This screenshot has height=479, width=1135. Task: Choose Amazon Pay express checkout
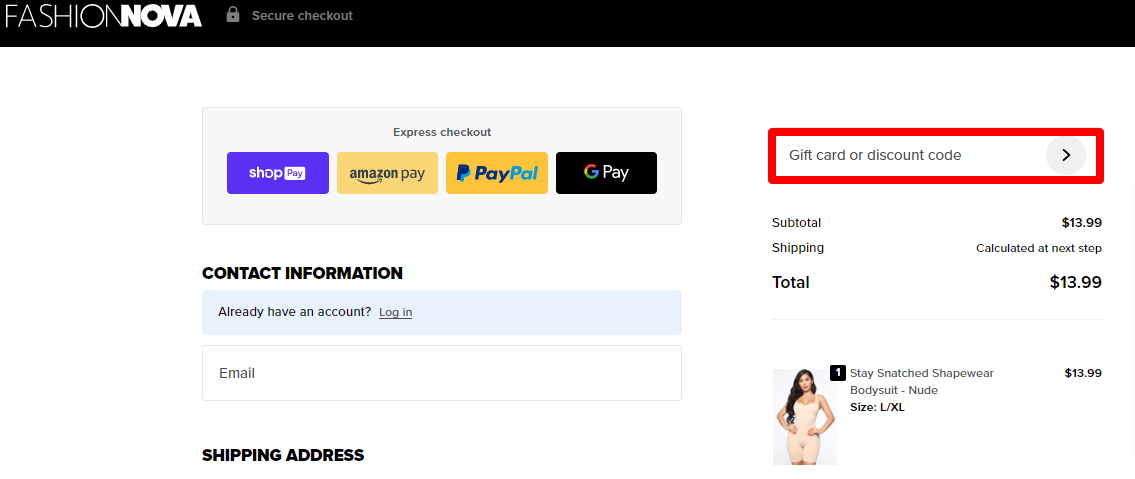tap(387, 173)
